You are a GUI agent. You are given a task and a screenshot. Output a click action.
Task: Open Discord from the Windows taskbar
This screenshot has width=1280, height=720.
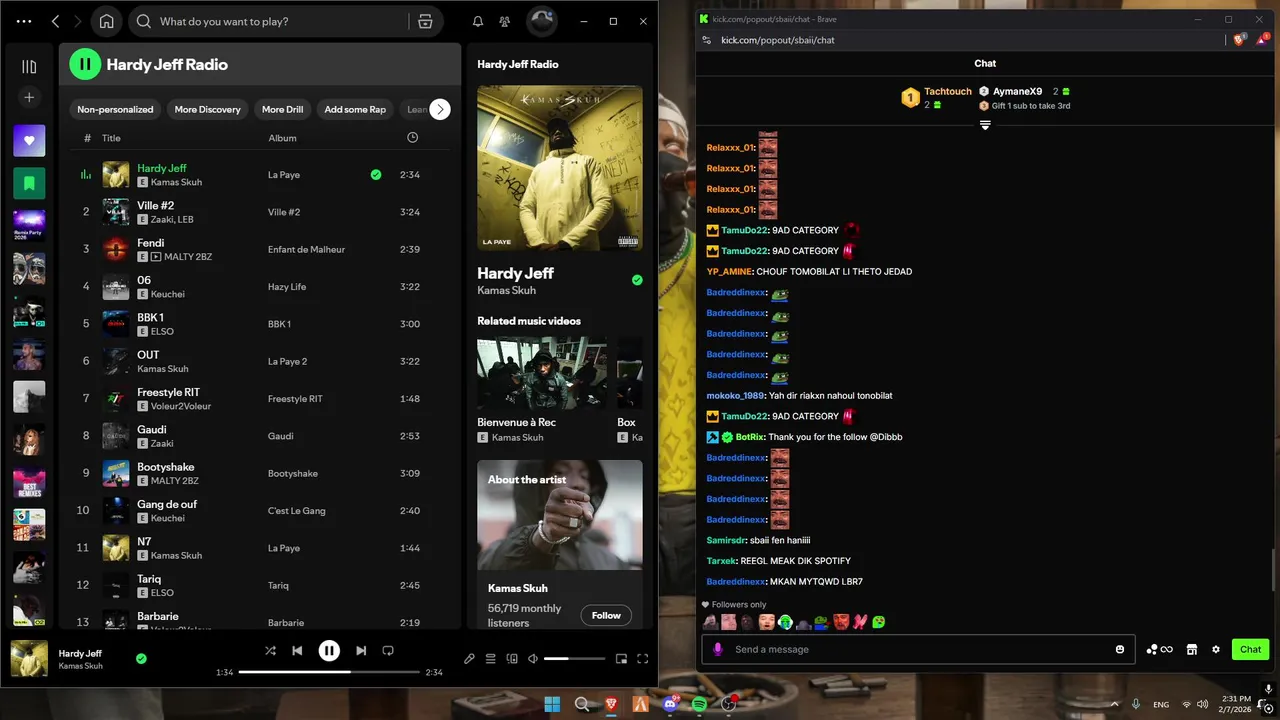pyautogui.click(x=670, y=704)
